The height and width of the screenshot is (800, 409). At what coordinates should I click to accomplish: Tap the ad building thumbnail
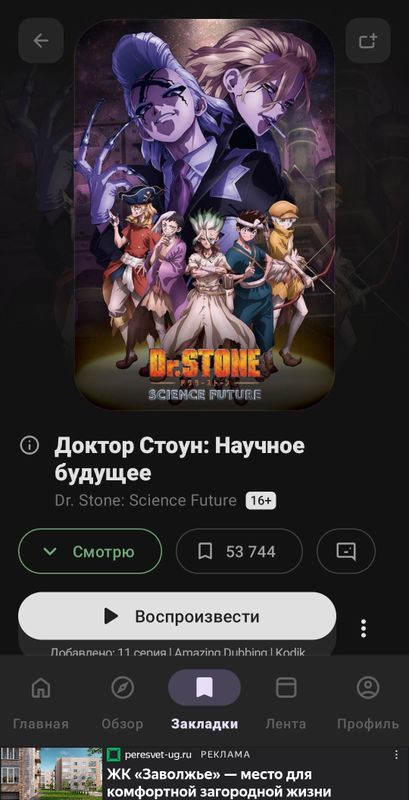pyautogui.click(x=51, y=773)
